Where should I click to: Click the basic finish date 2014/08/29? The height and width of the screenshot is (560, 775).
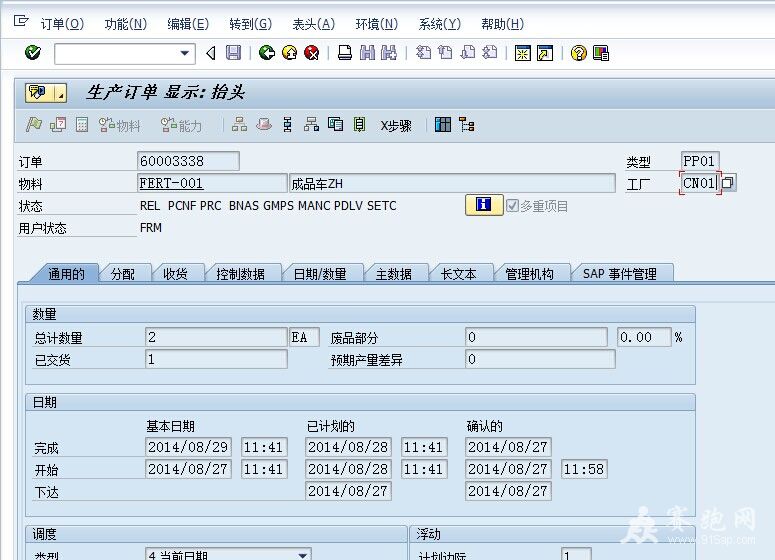click(188, 447)
